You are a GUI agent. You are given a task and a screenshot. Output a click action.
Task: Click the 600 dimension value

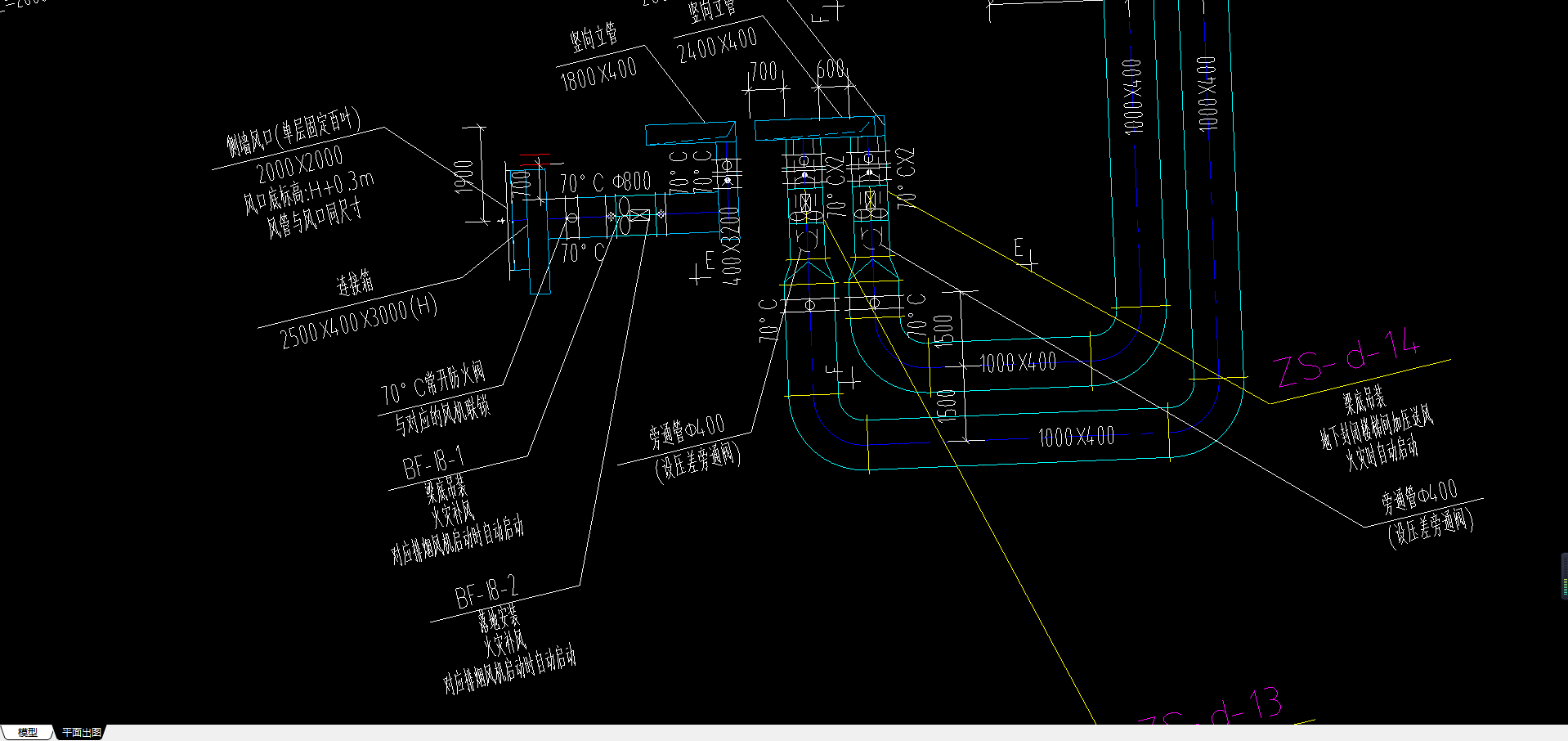click(831, 69)
